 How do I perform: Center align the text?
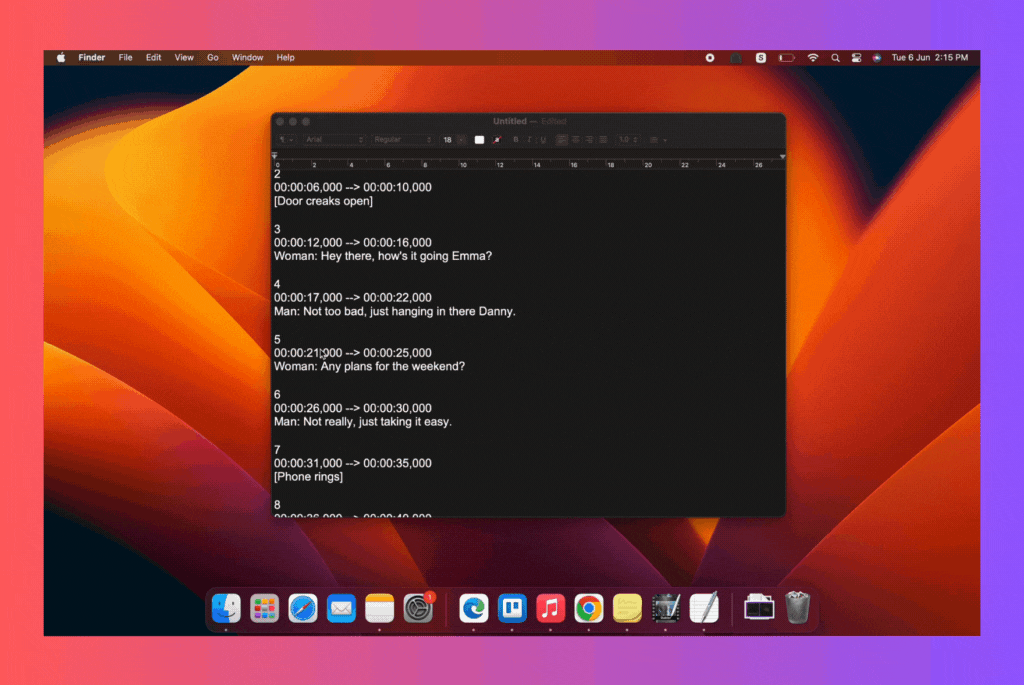[576, 140]
